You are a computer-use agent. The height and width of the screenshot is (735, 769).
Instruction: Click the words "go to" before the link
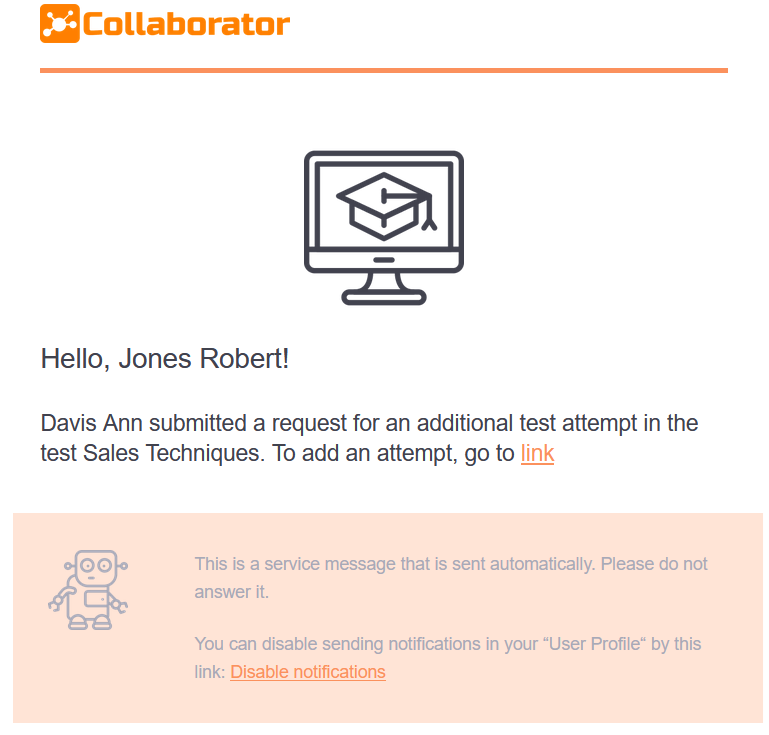489,453
